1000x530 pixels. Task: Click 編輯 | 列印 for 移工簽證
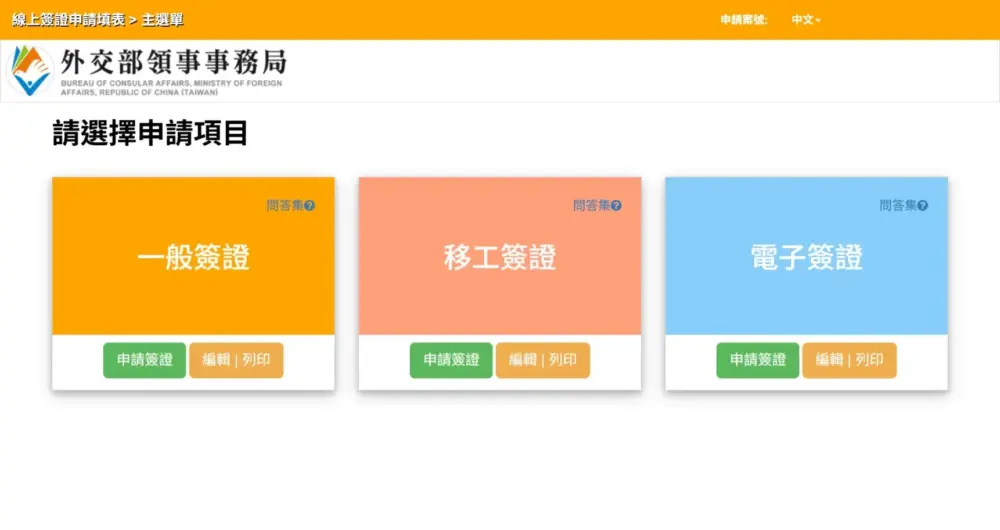(542, 360)
